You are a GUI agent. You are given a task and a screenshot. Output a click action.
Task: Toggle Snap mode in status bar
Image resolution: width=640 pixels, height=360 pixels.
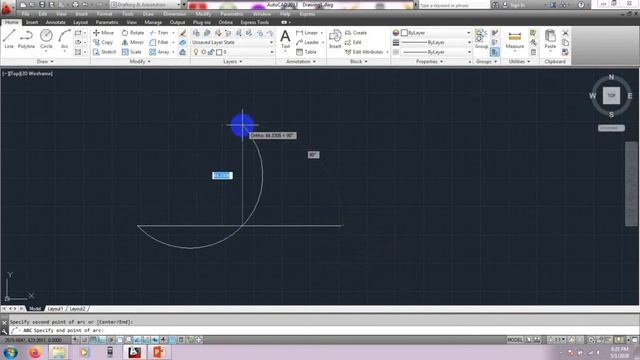click(84, 340)
